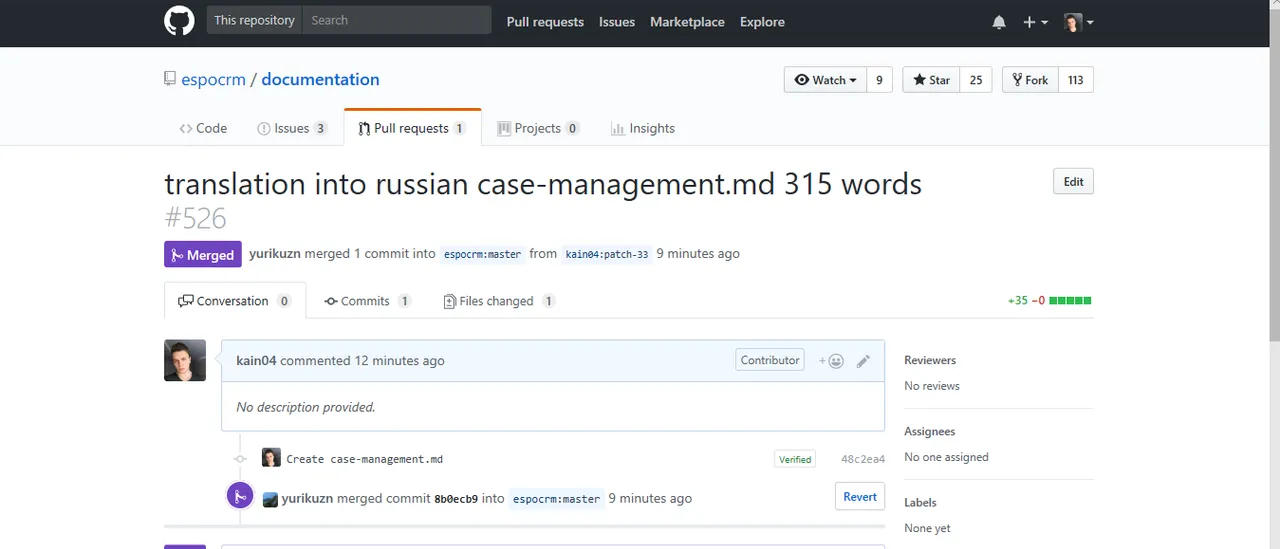This screenshot has height=549, width=1280.
Task: Expand the plus create-new menu
Action: tap(1035, 22)
